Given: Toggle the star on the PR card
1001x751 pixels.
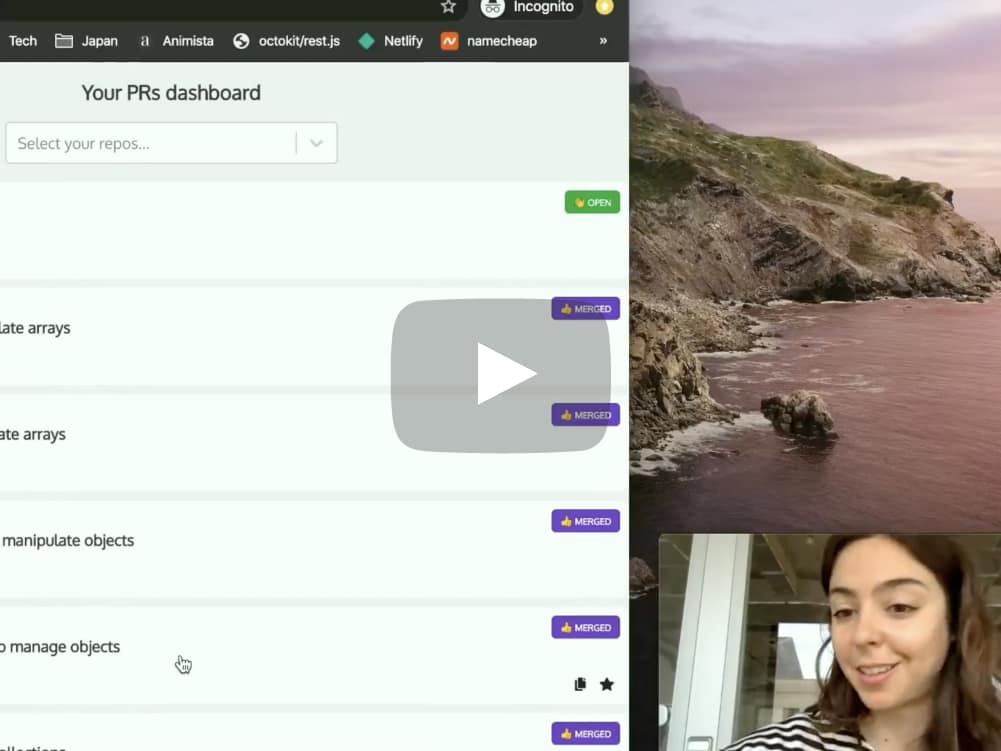Looking at the screenshot, I should pyautogui.click(x=607, y=684).
